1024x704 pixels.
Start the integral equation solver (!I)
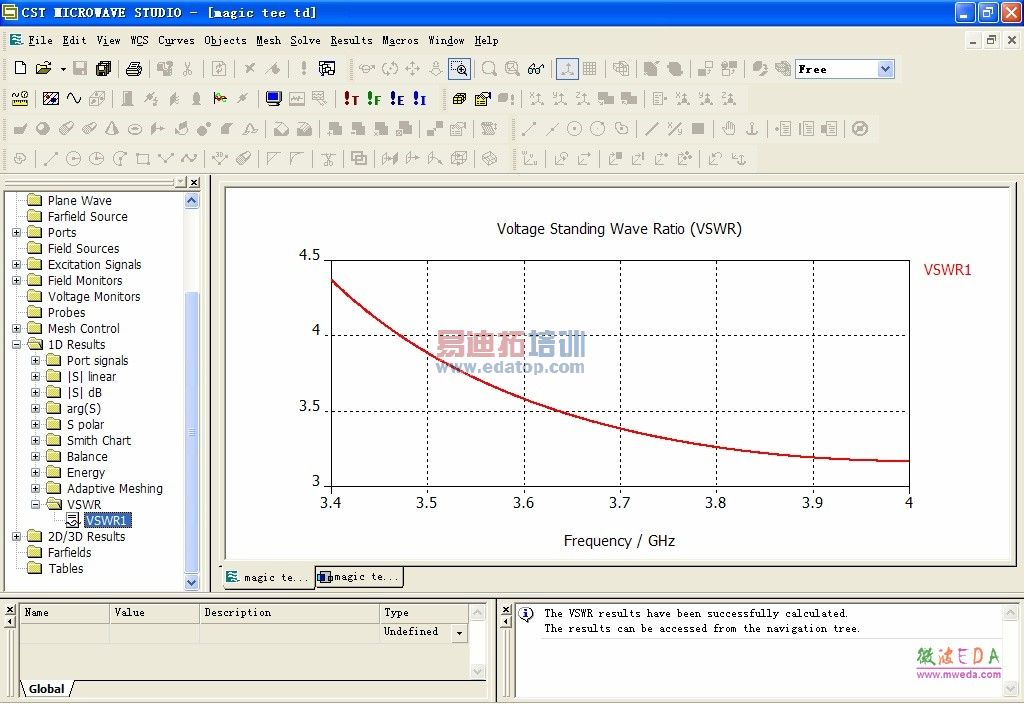coord(420,99)
